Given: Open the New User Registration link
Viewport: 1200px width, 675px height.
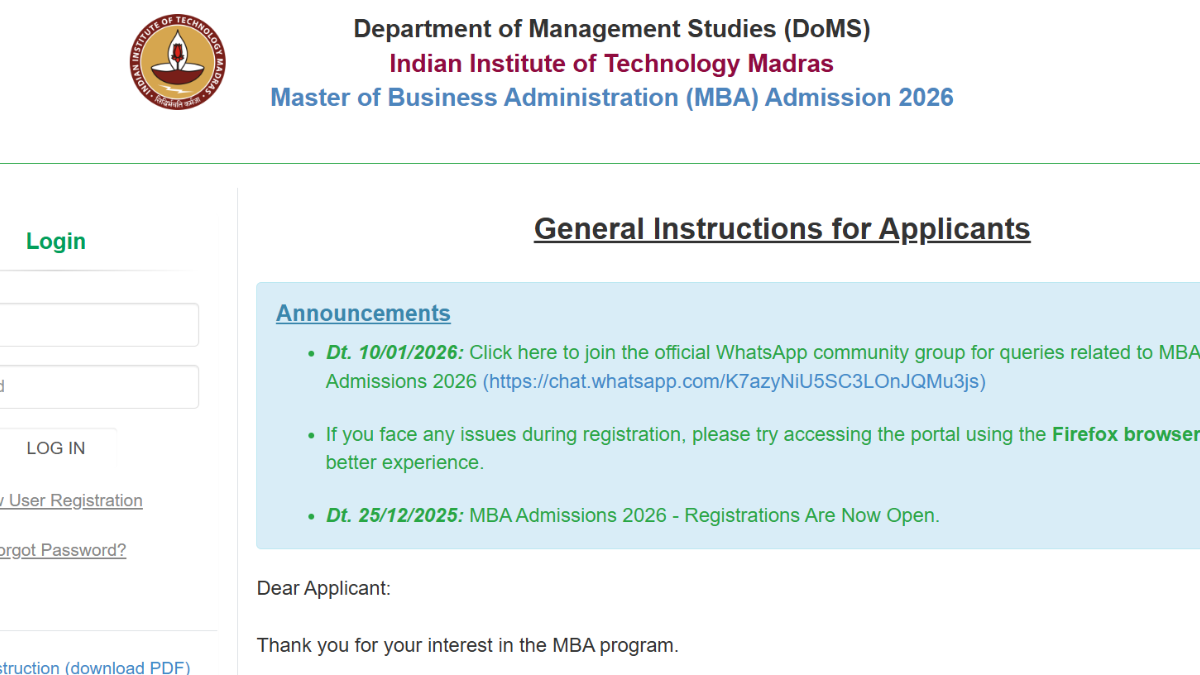Looking at the screenshot, I should coord(72,500).
